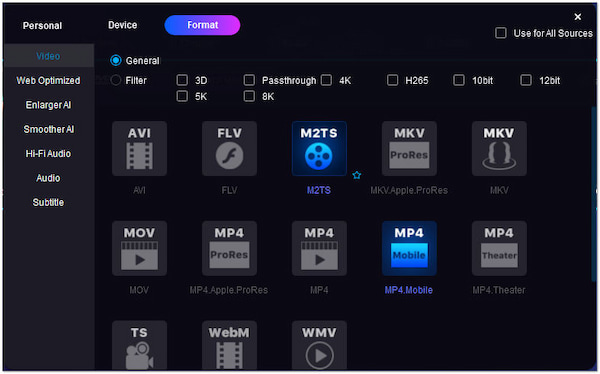Select Video in the sidebar
This screenshot has width=600, height=374.
(48, 56)
